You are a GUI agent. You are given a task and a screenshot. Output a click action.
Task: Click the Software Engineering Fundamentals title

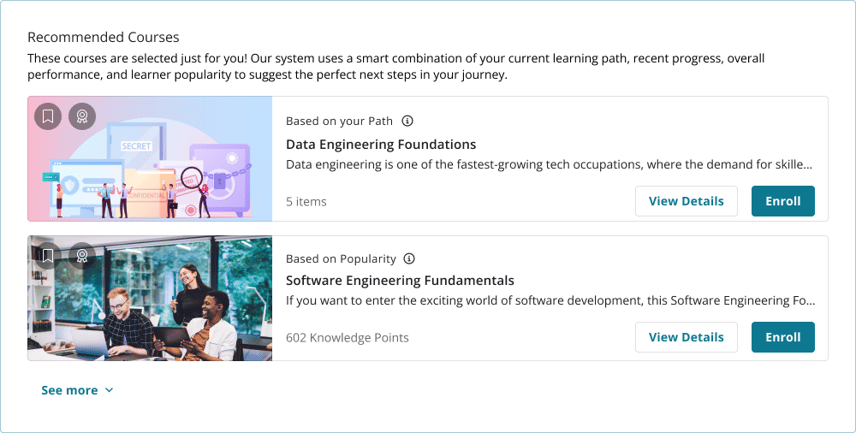click(400, 280)
